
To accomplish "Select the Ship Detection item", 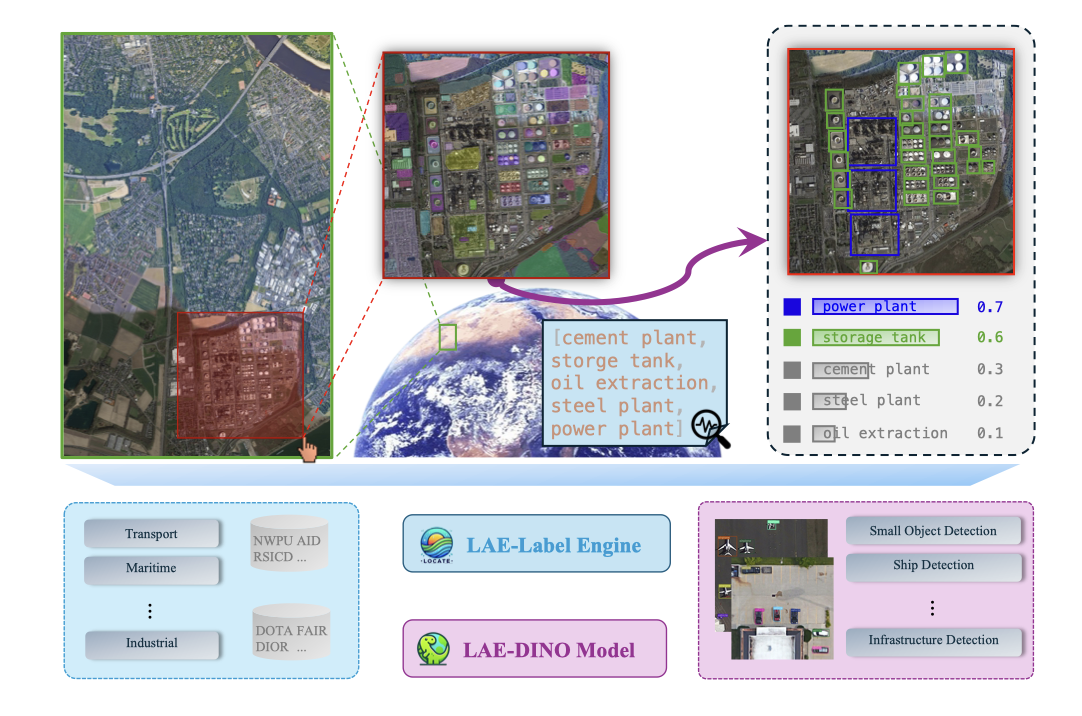I will click(933, 566).
